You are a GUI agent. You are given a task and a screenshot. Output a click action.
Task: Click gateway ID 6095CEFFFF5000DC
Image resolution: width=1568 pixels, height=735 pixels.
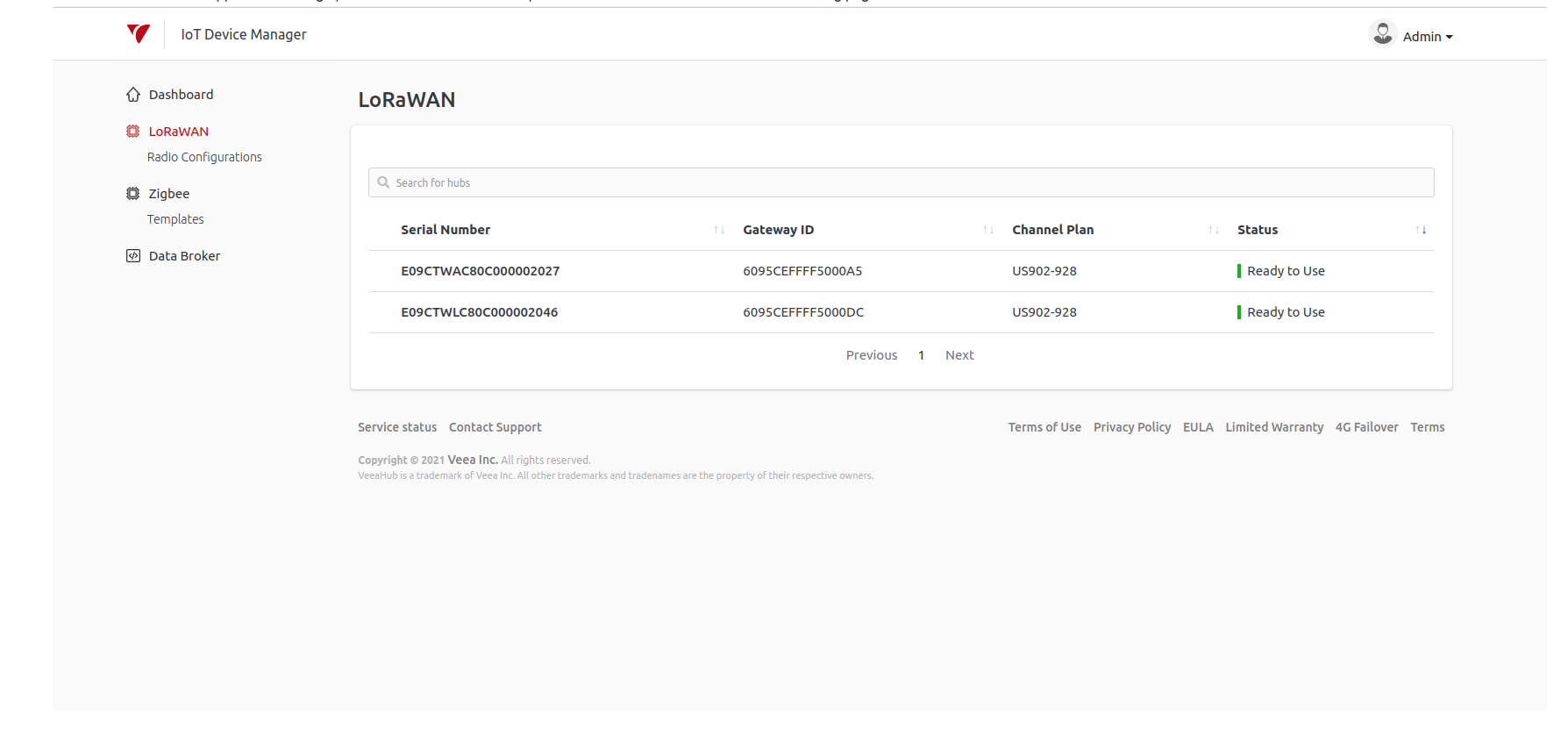(x=803, y=312)
